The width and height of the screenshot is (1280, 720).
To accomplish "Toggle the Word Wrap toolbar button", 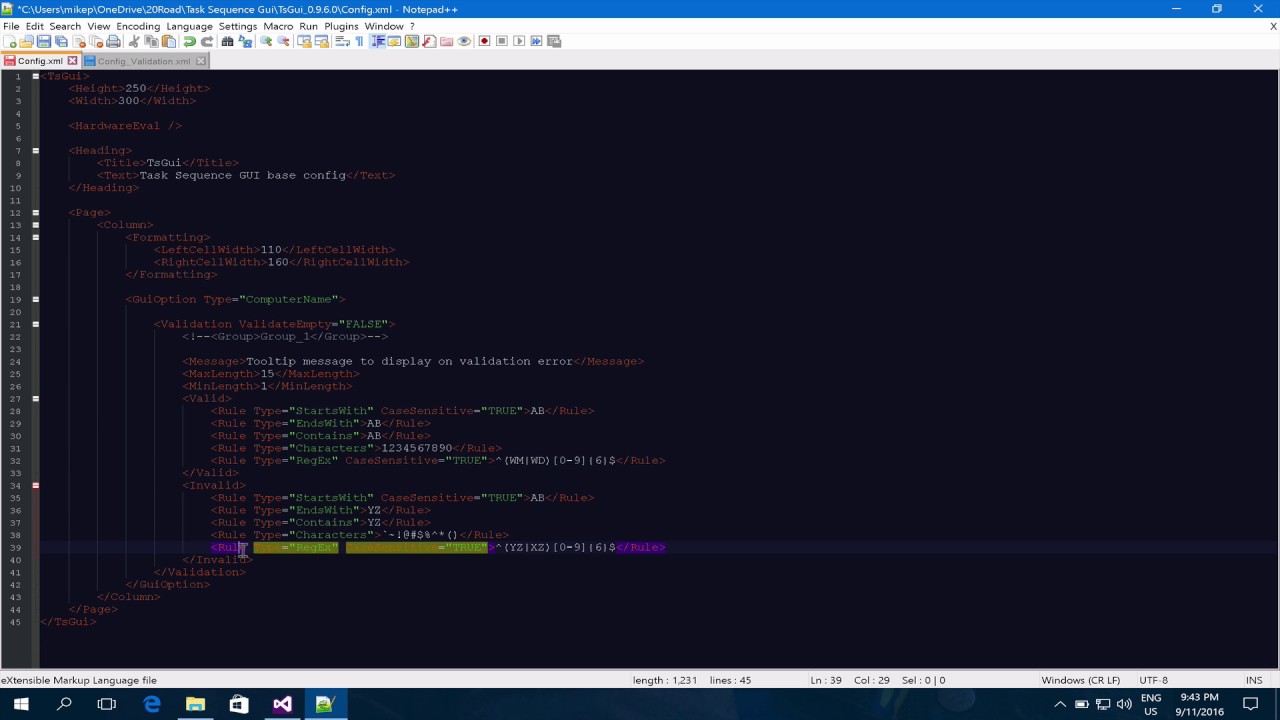I will pos(342,41).
